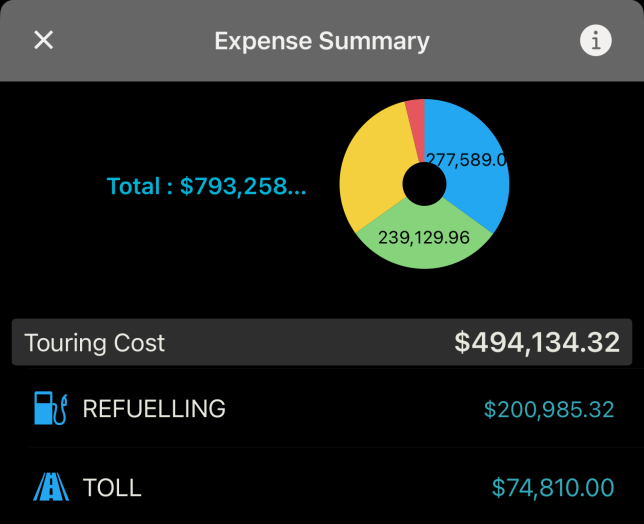Click the $200,985.32 refuelling amount
This screenshot has width=644, height=524.
point(549,409)
